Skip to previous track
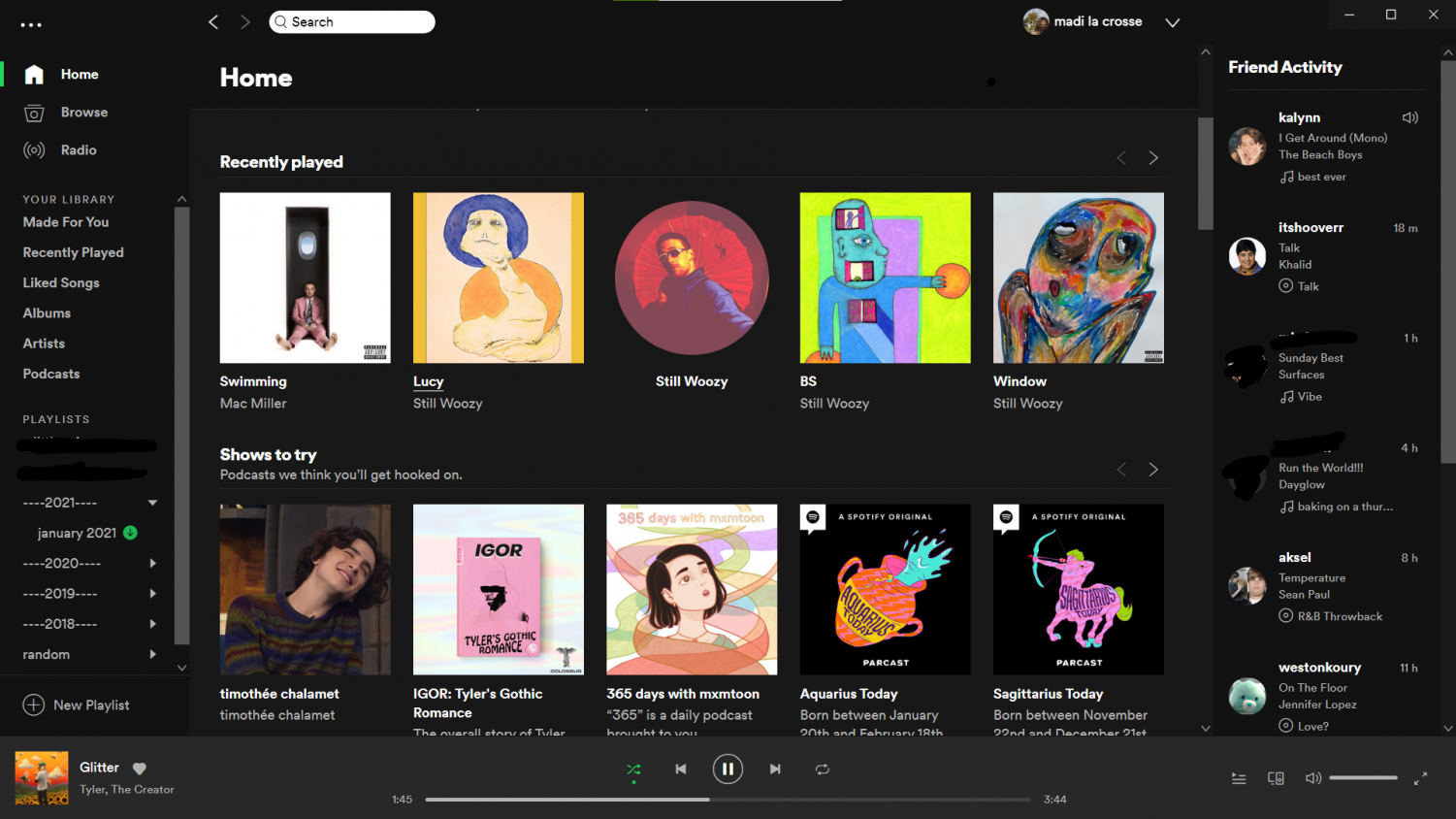The image size is (1456, 819). 681,770
